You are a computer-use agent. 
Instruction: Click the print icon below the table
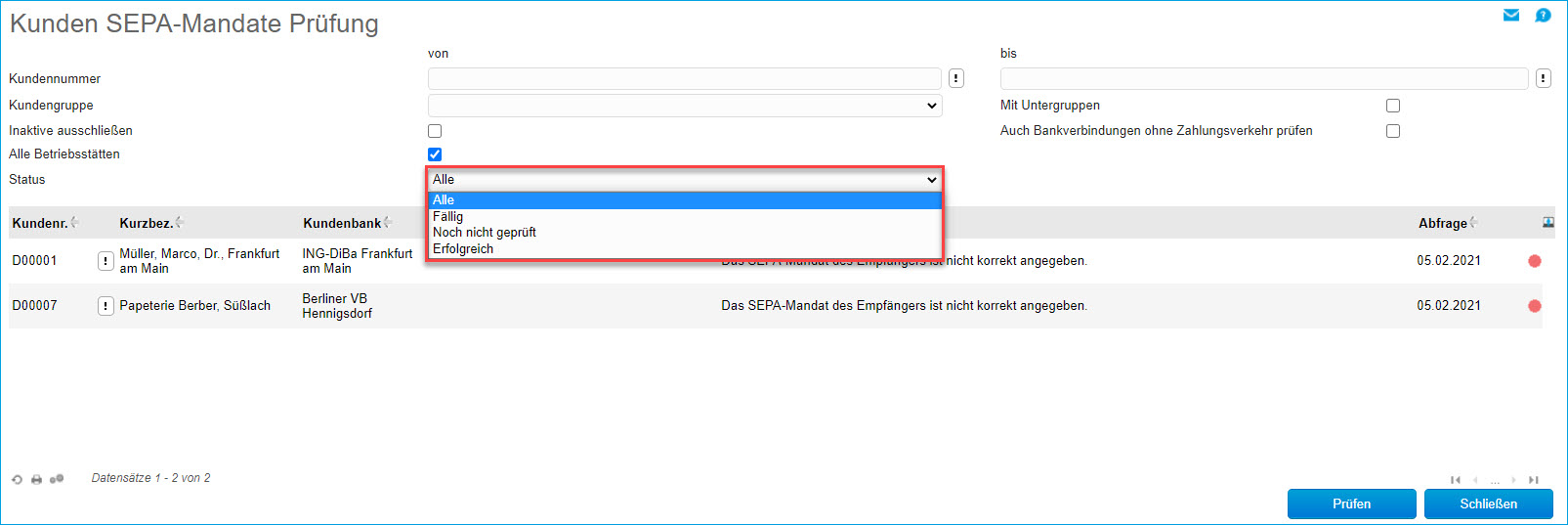[x=36, y=479]
